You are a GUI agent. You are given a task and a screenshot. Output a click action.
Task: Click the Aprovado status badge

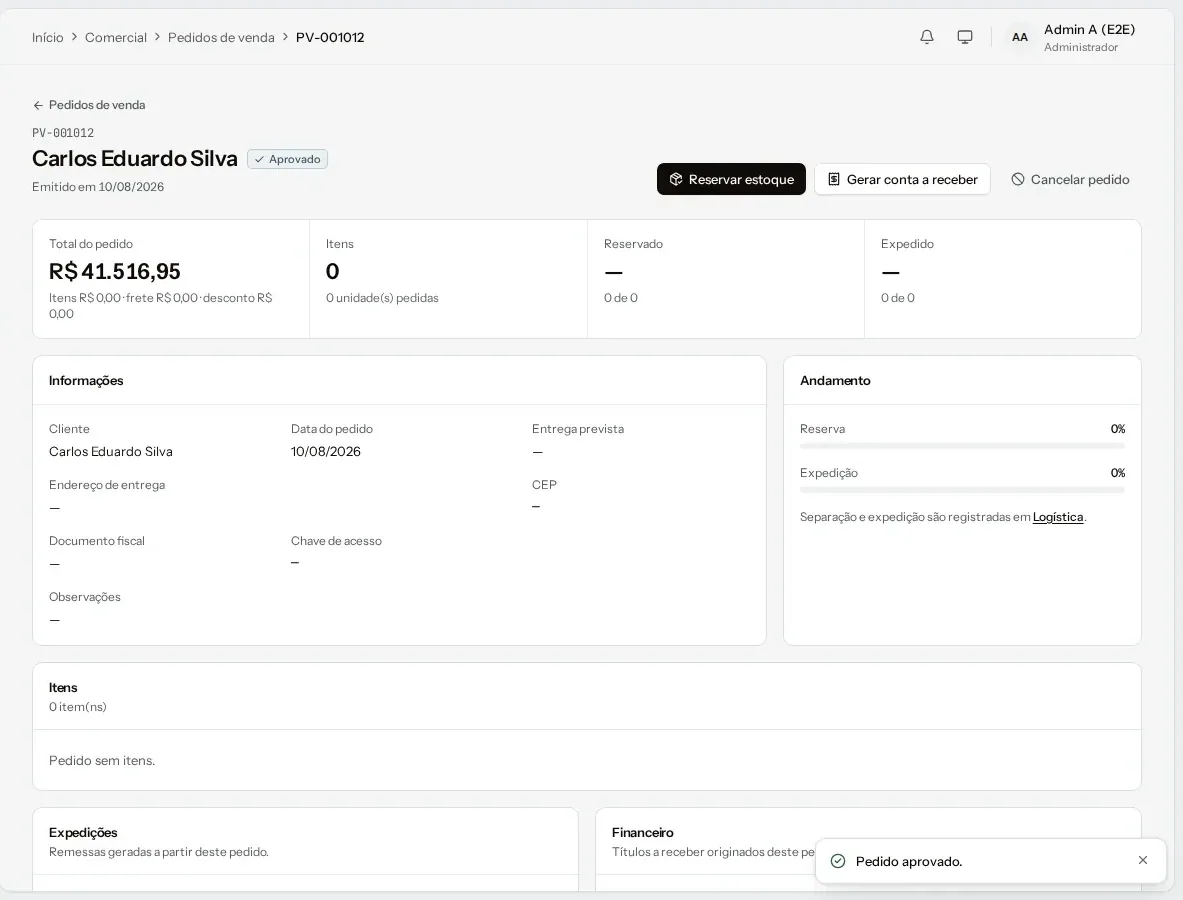click(287, 159)
